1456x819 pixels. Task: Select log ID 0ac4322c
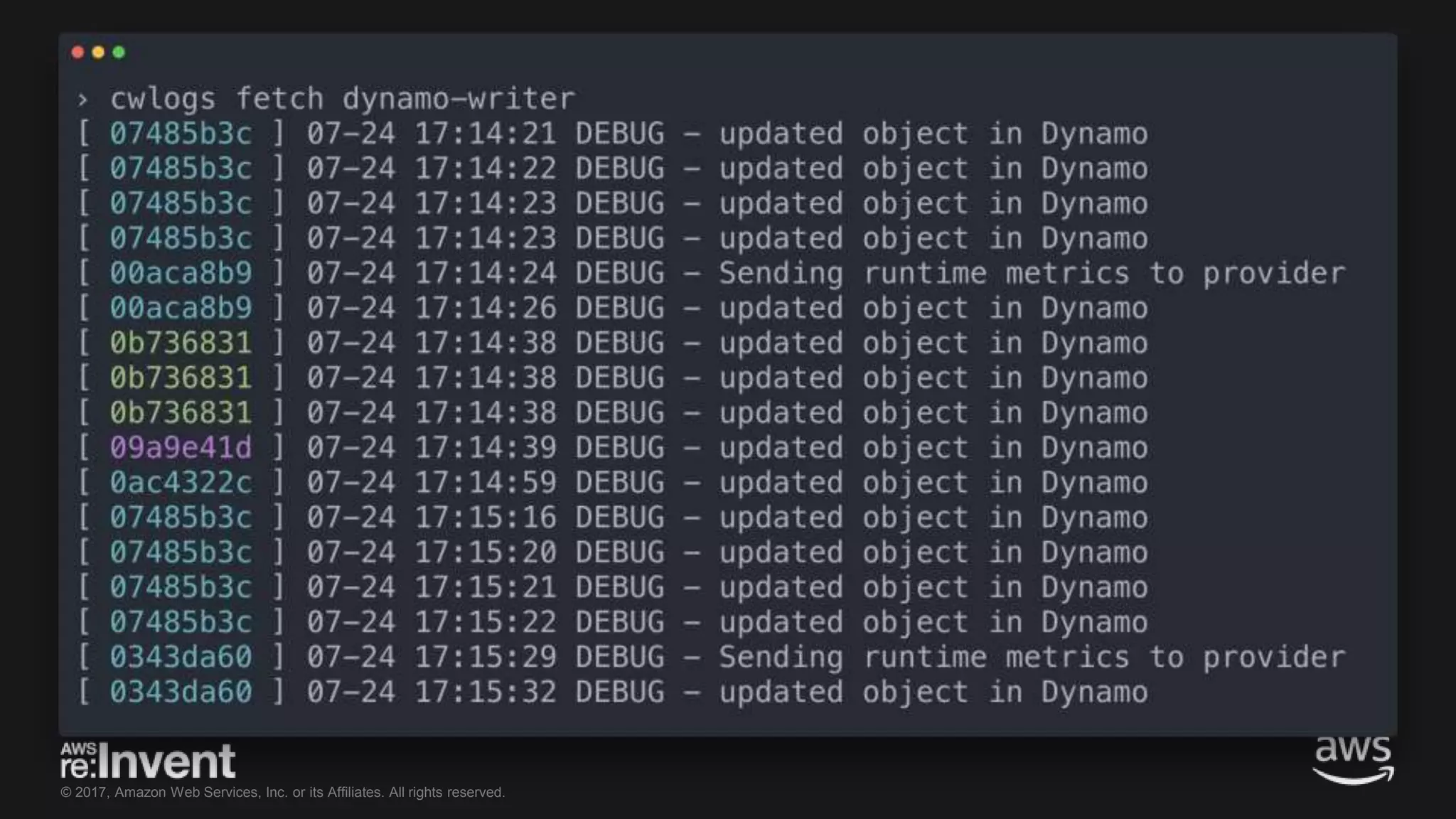pos(181,483)
